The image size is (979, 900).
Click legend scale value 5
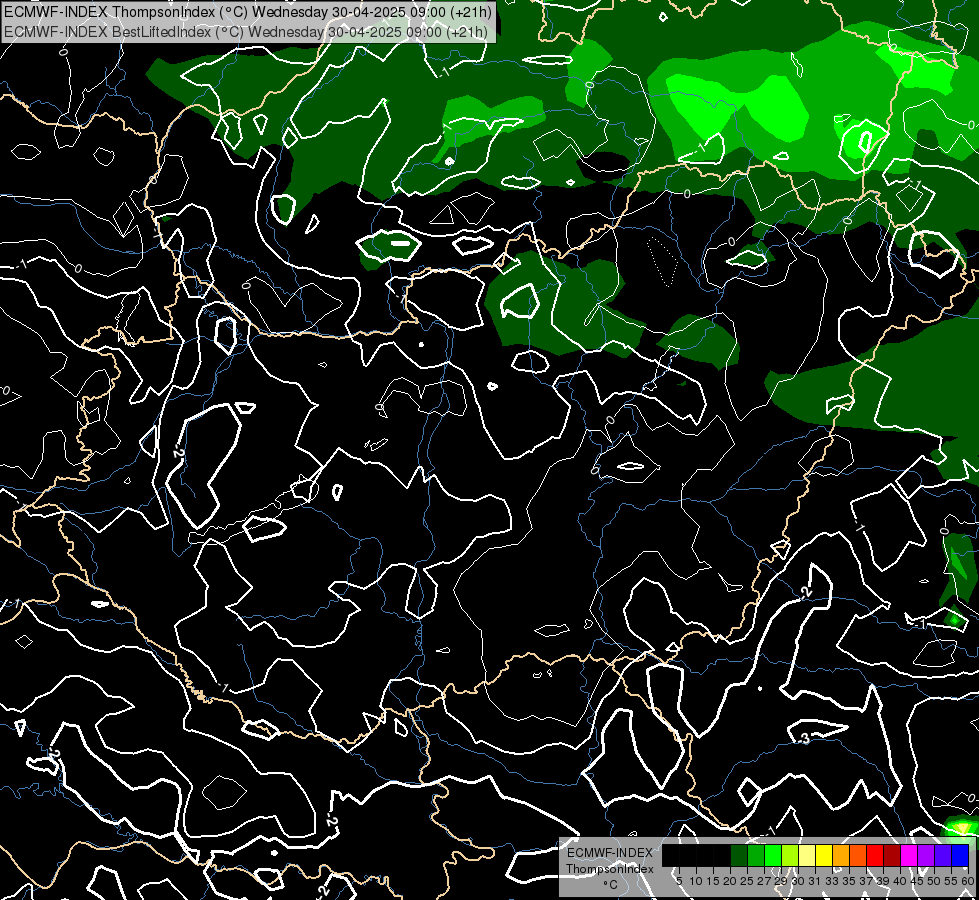point(679,881)
